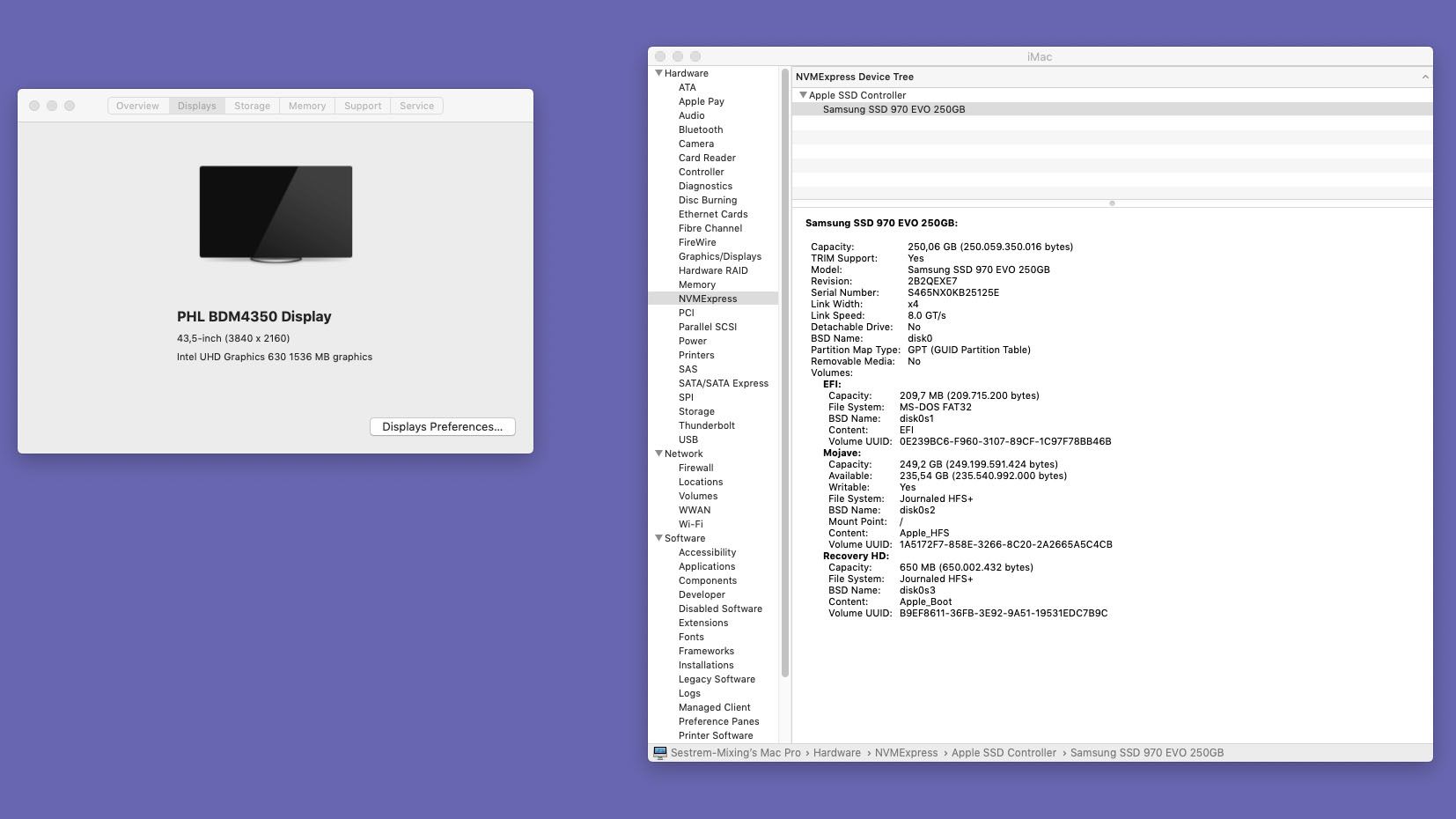Collapse the Network section in sidebar
This screenshot has width=1456, height=819.
[x=658, y=454]
